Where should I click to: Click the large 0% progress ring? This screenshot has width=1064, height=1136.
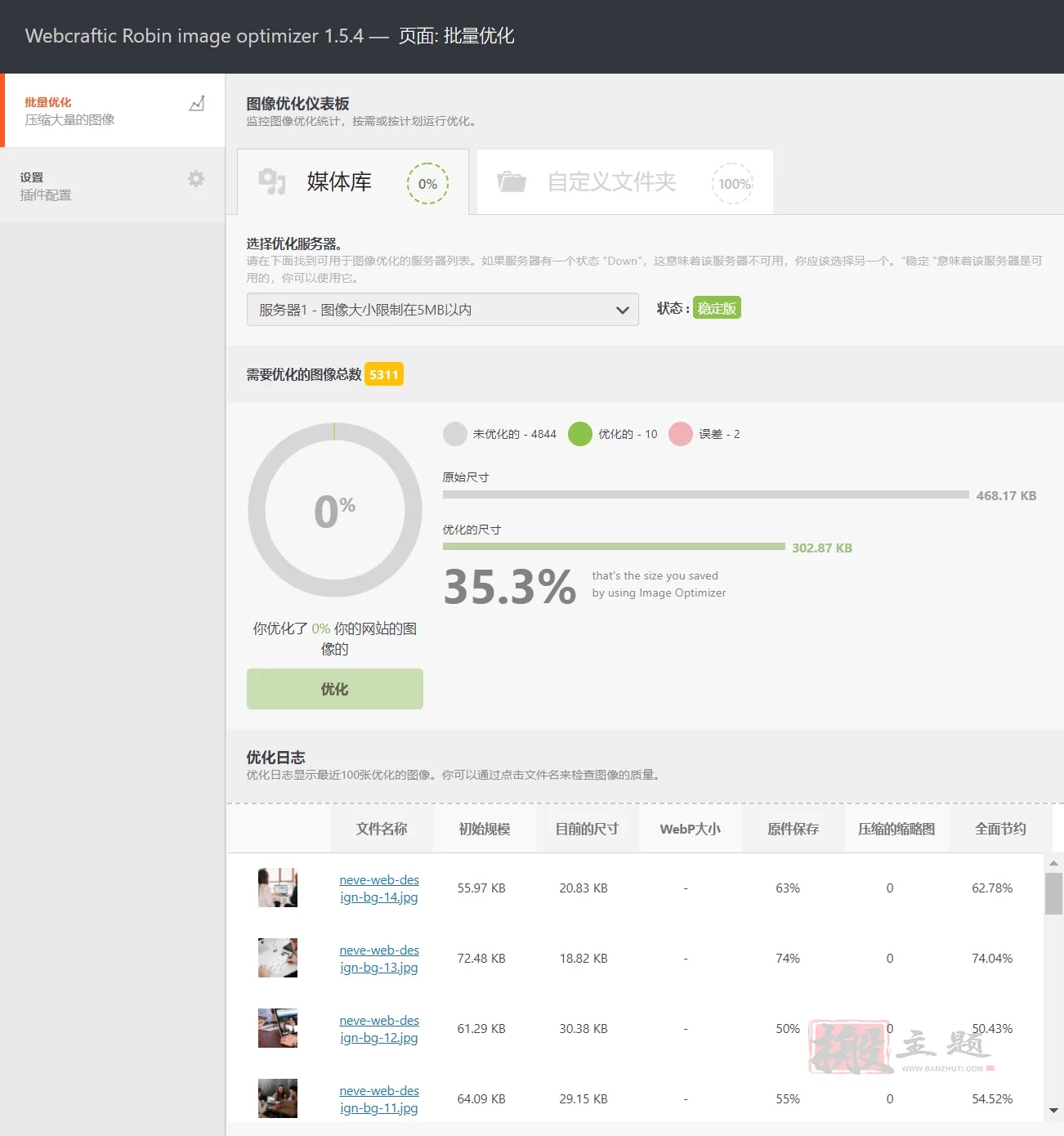pyautogui.click(x=335, y=510)
